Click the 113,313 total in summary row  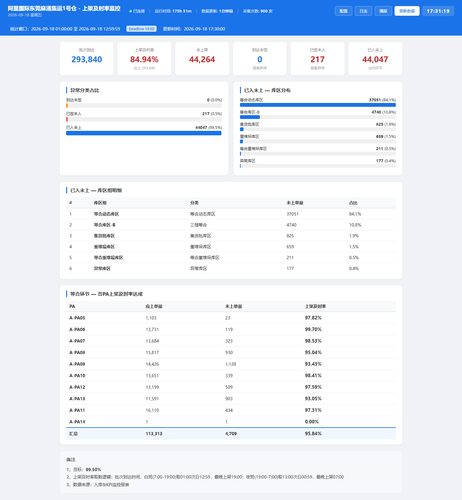pyautogui.click(x=154, y=434)
